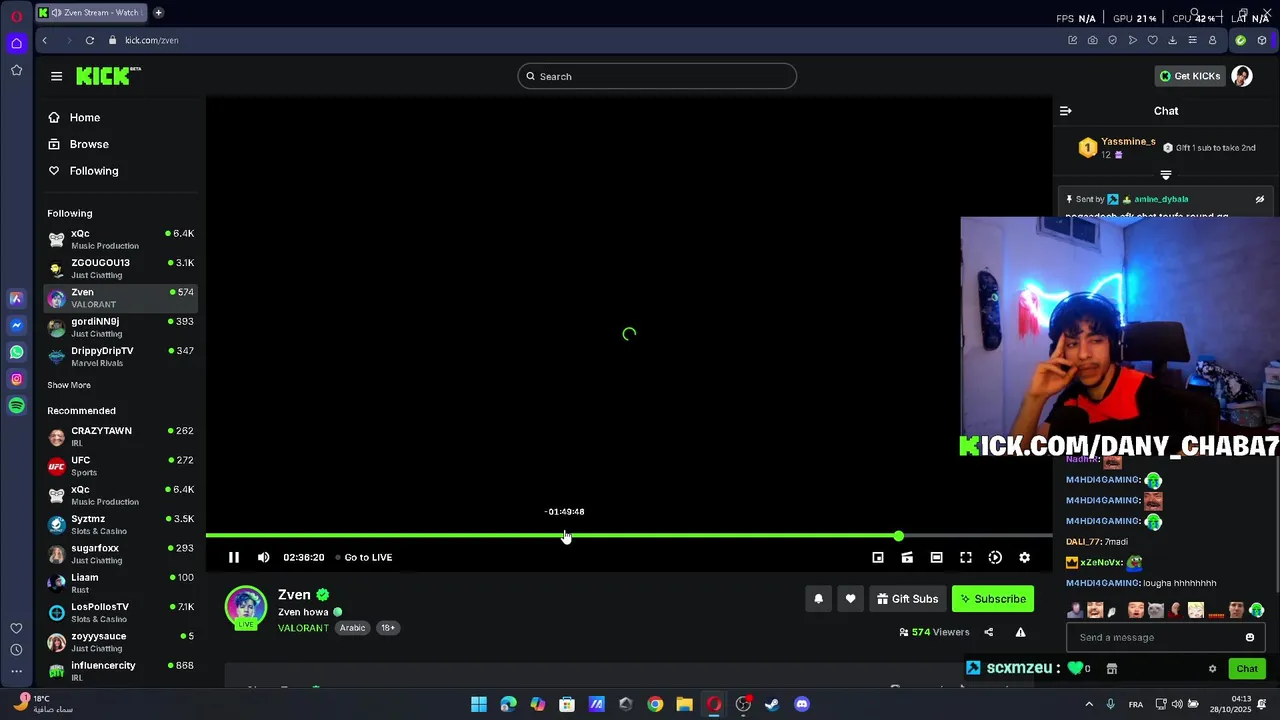
Task: Click the Arabic language tag
Action: (352, 628)
